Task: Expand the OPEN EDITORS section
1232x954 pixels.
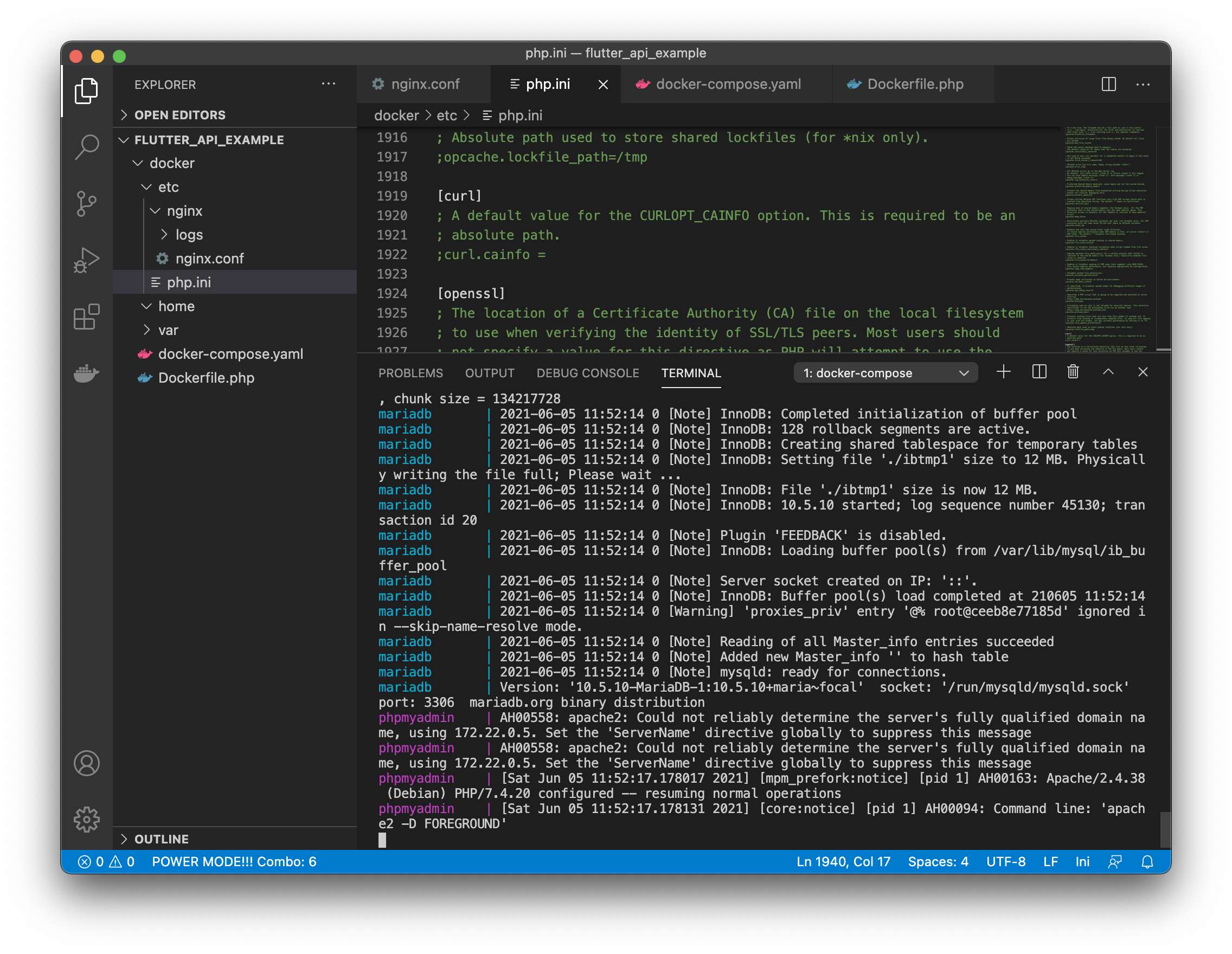Action: tap(179, 115)
